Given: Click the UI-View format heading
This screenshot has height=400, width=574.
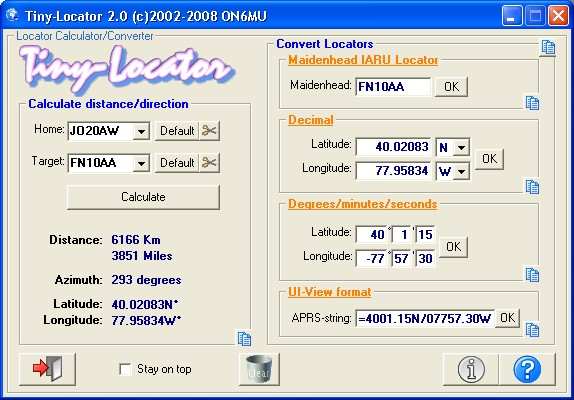Looking at the screenshot, I should [x=329, y=292].
